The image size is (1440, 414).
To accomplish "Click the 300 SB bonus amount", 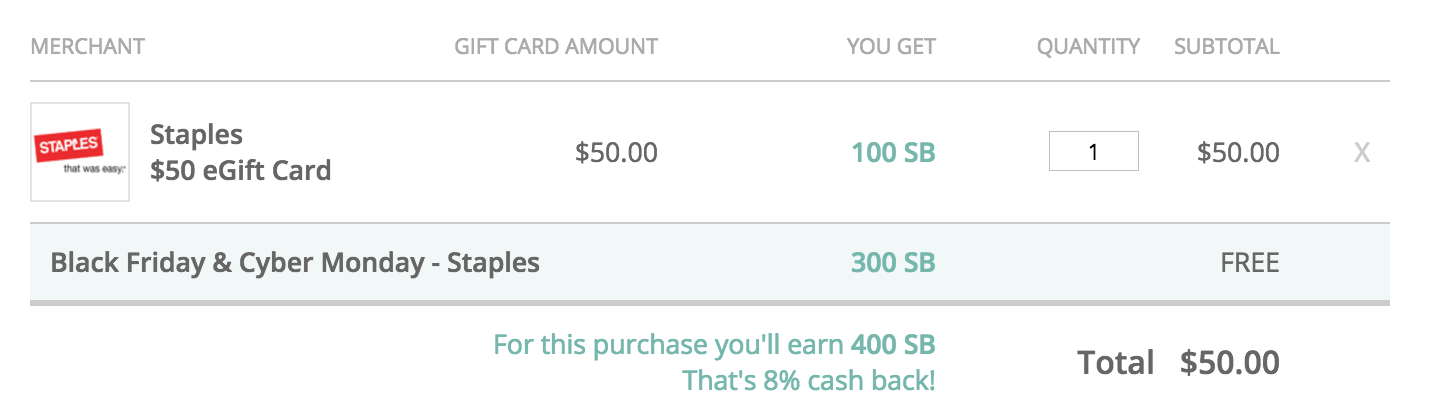I will [x=893, y=263].
